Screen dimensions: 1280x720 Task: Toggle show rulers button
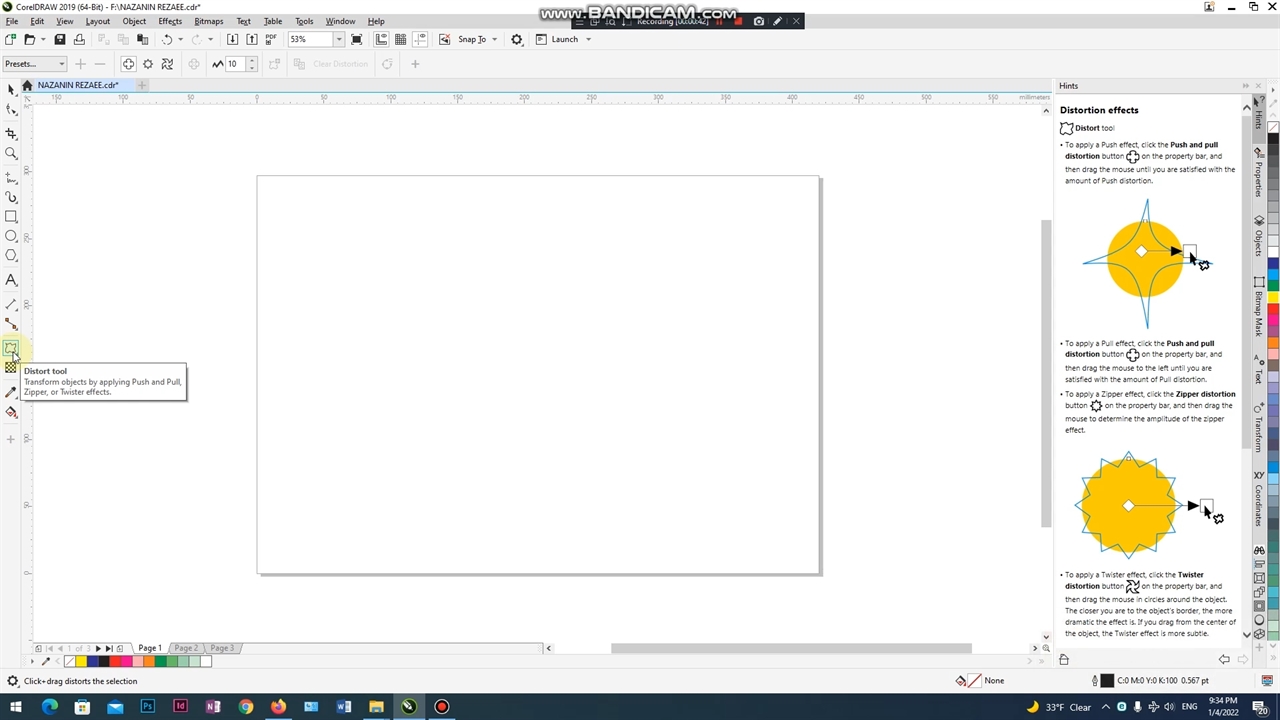click(x=381, y=39)
